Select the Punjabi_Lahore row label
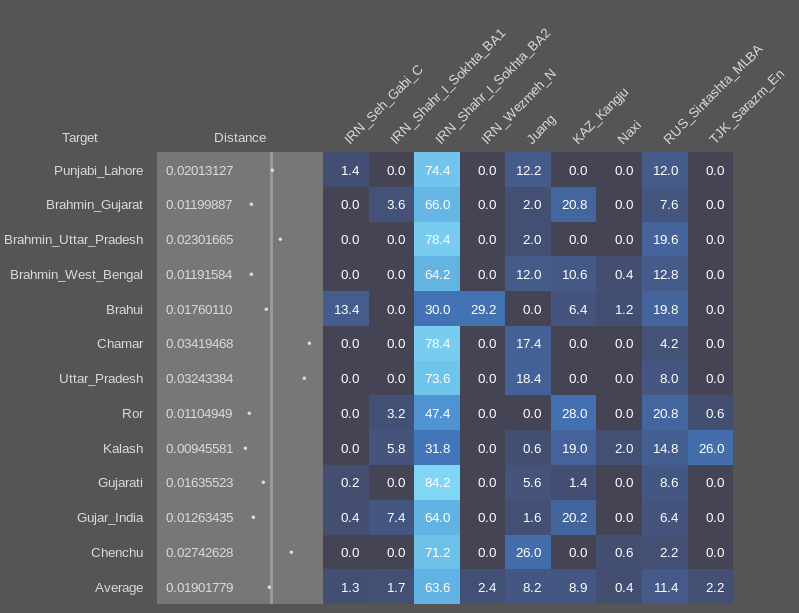This screenshot has height=613, width=799. 98,170
